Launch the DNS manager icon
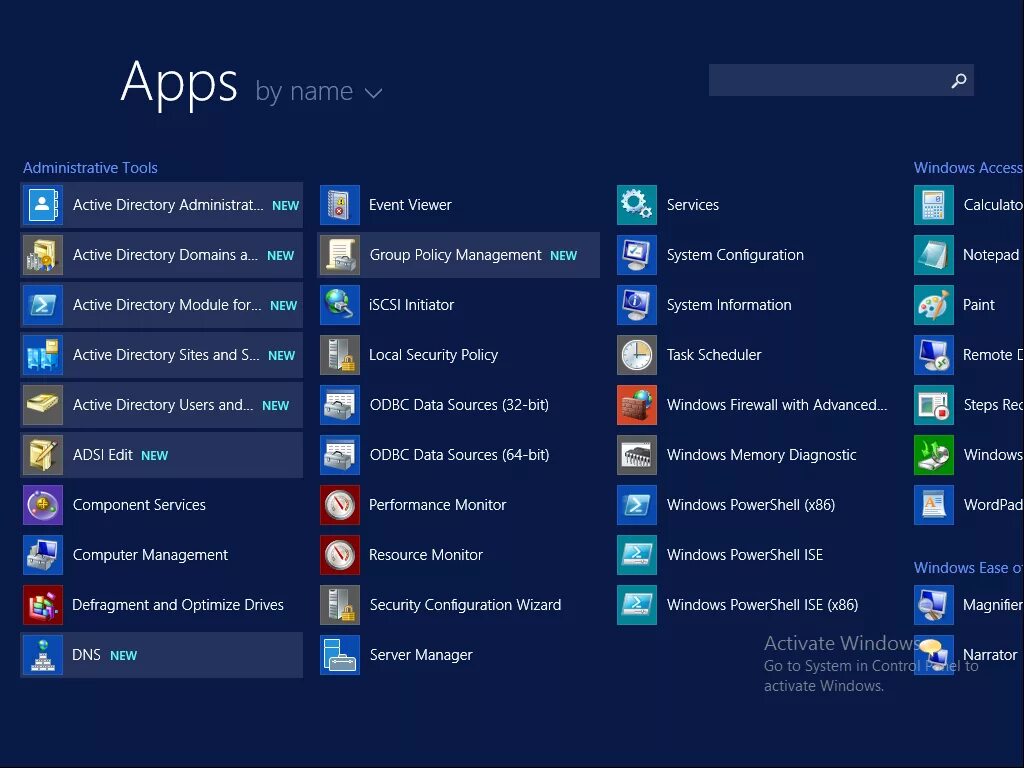The height and width of the screenshot is (768, 1024). pyautogui.click(x=43, y=654)
